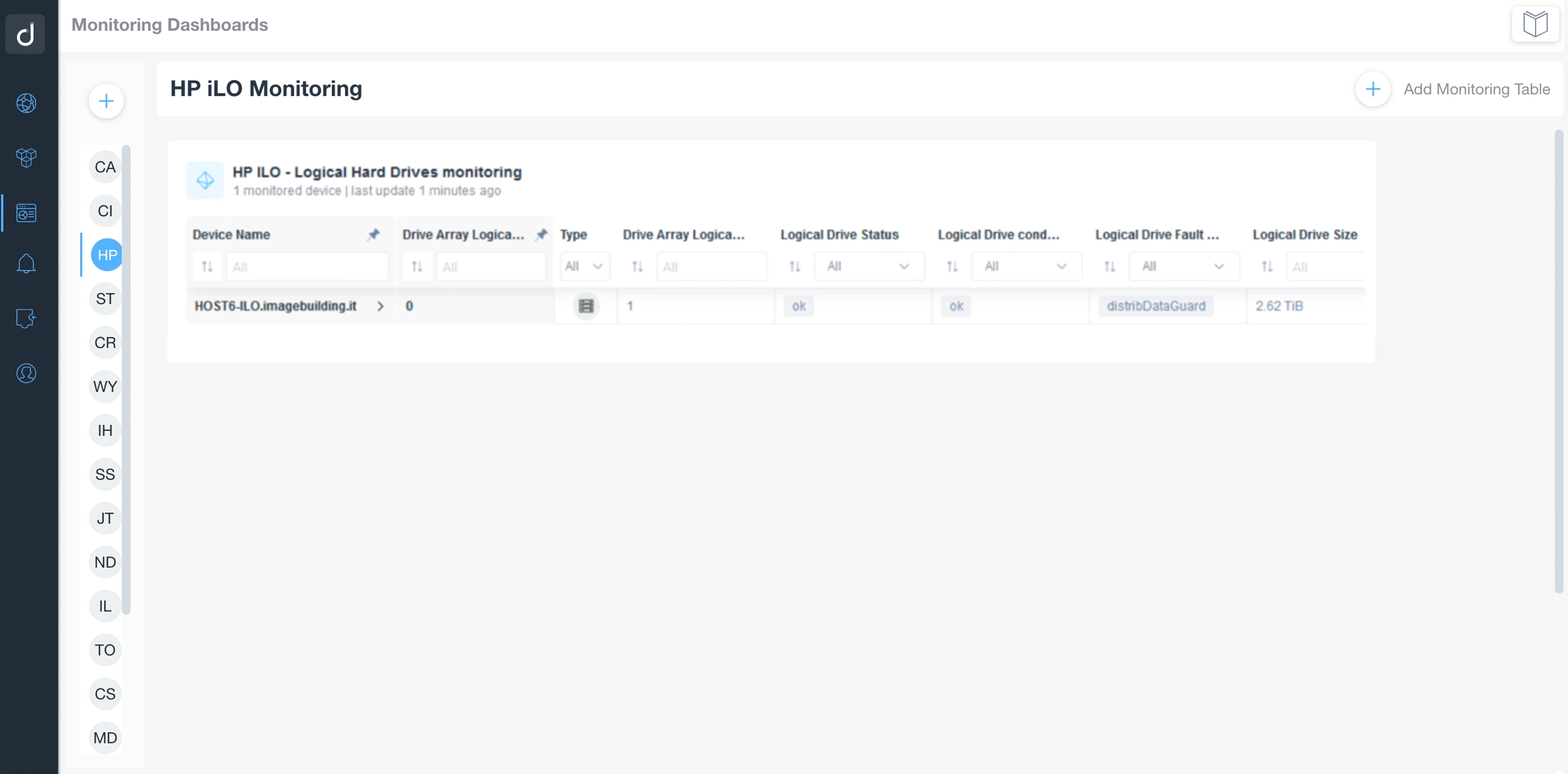Image resolution: width=1568 pixels, height=774 pixels.
Task: Sort the pinned Drive Array Logica... column
Action: (x=417, y=267)
